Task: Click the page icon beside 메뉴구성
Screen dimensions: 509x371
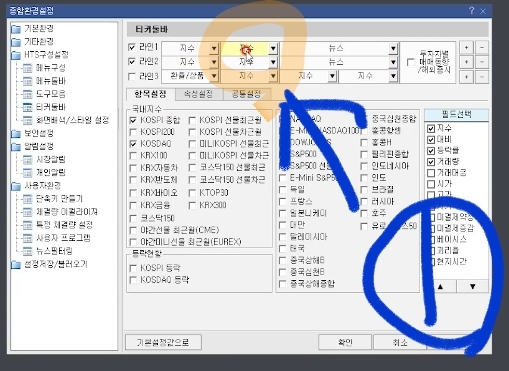Action: click(x=27, y=68)
